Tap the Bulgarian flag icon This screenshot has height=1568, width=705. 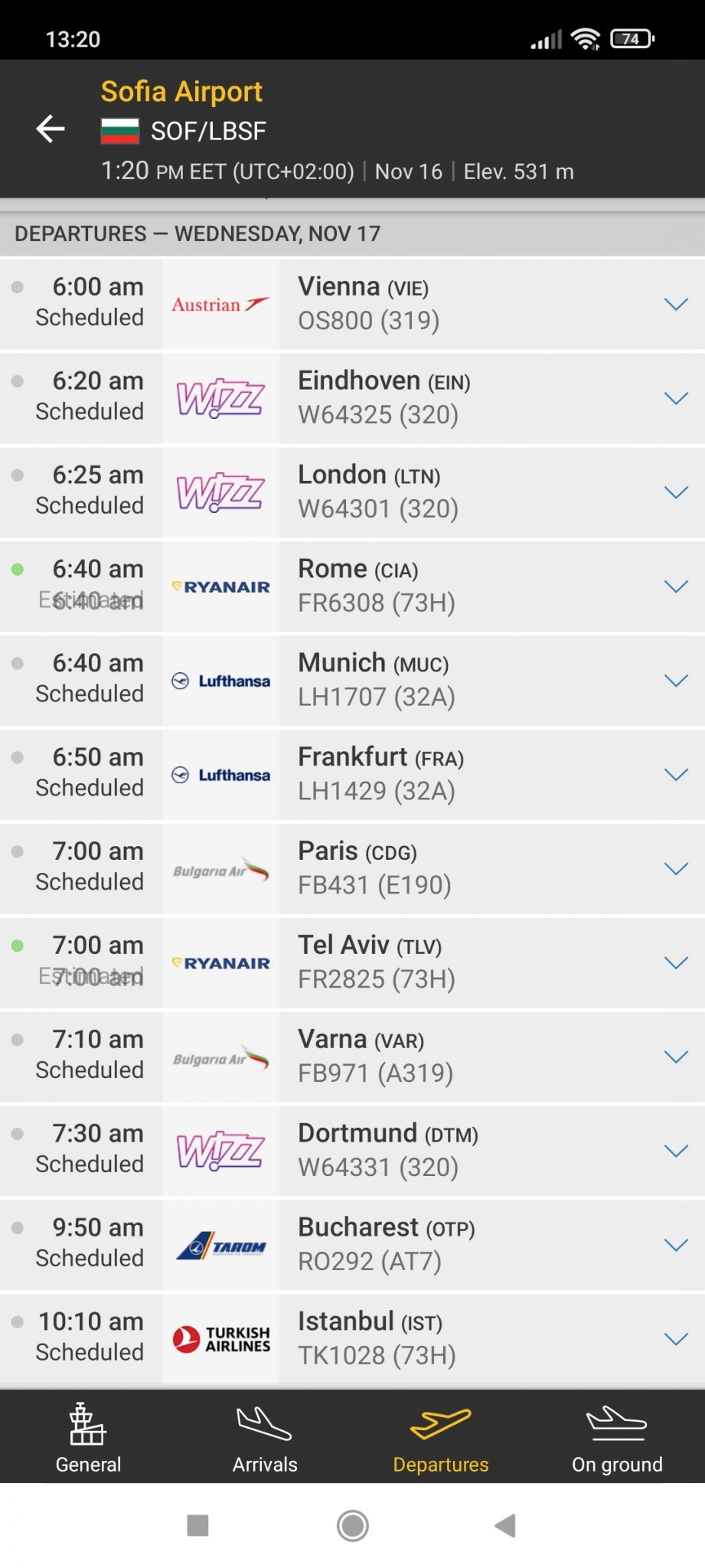(x=120, y=131)
